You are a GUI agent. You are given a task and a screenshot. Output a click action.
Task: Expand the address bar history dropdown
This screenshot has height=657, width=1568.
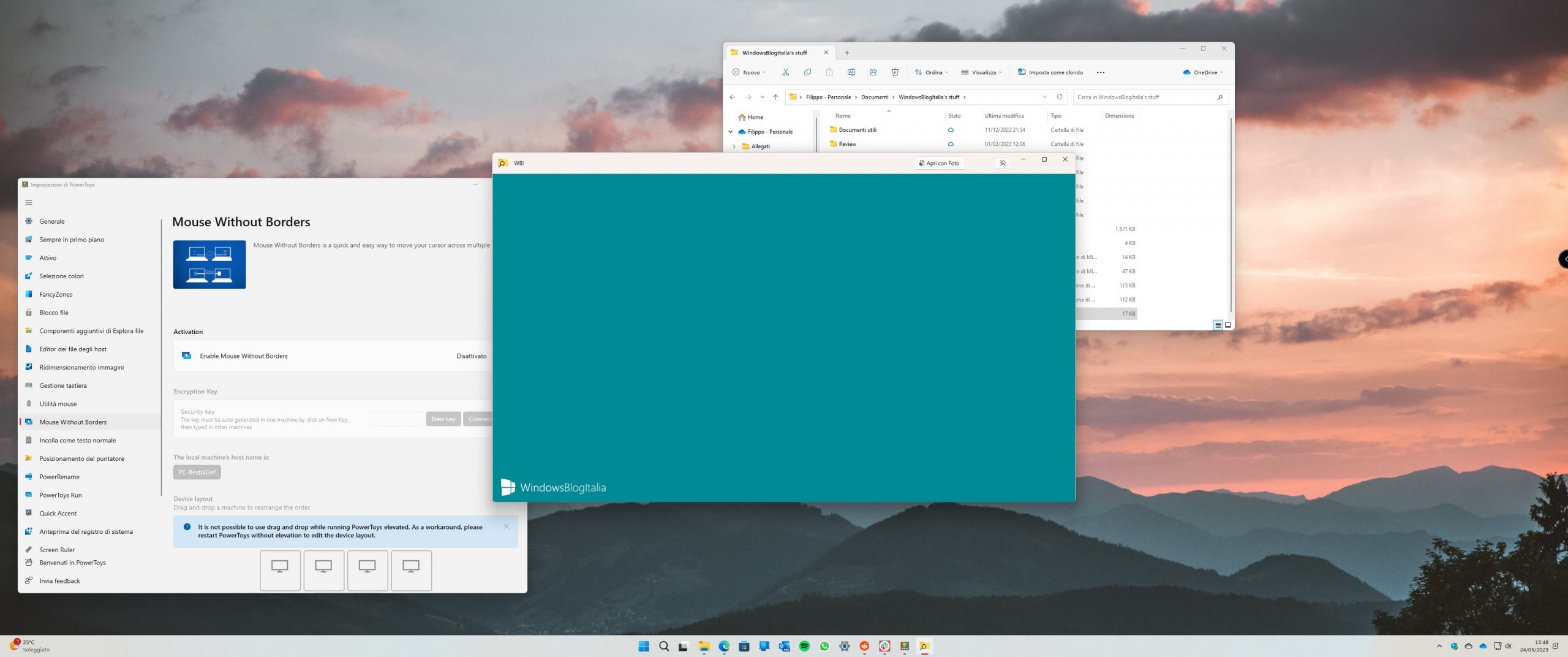pyautogui.click(x=1045, y=97)
